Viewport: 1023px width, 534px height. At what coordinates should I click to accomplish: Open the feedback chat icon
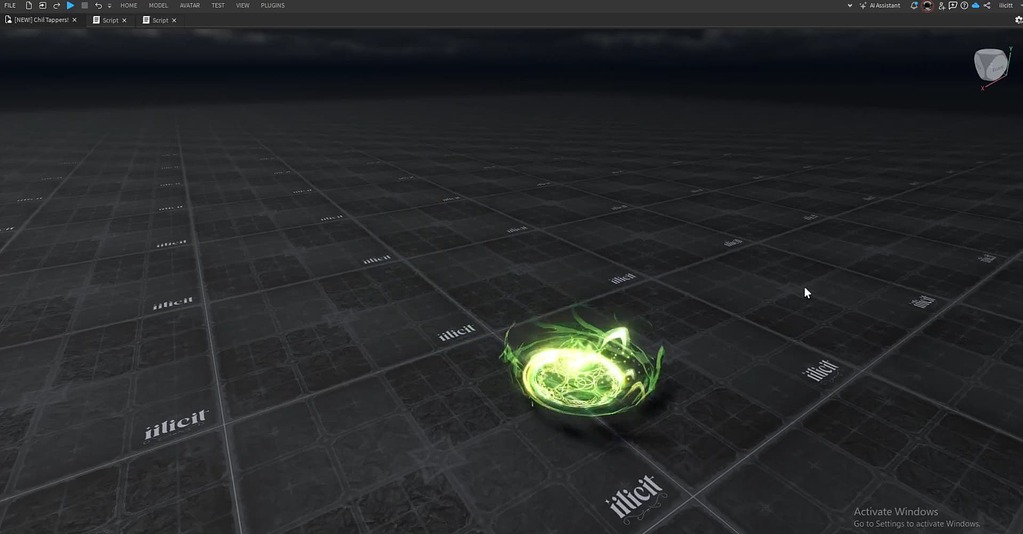(x=953, y=5)
